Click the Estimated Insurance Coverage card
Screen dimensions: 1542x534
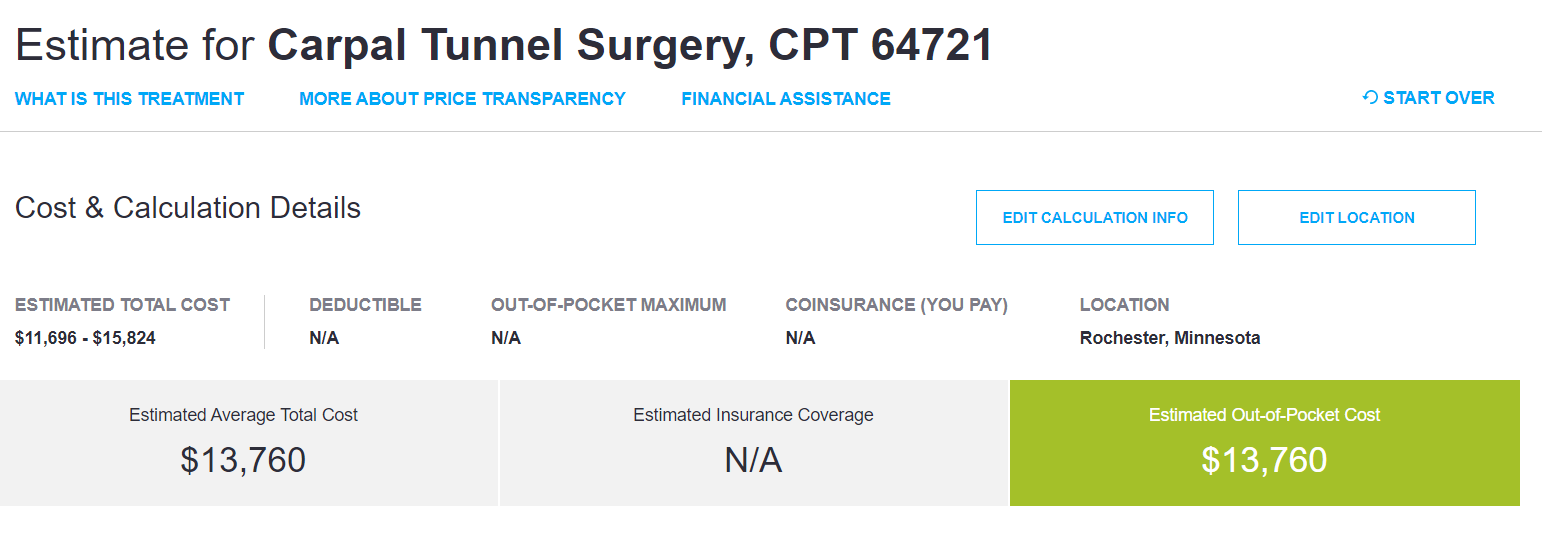tap(753, 443)
